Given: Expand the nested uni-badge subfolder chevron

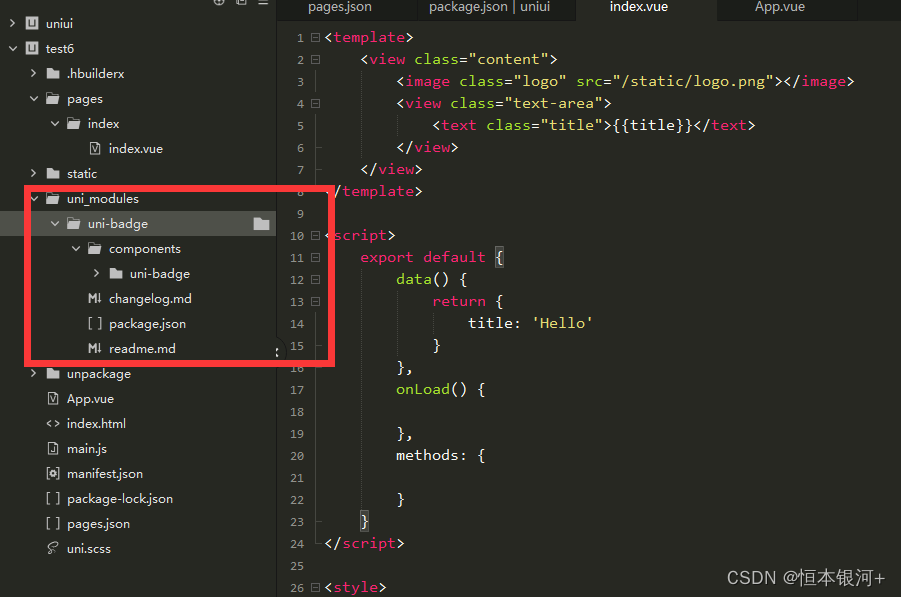Looking at the screenshot, I should pyautogui.click(x=97, y=274).
